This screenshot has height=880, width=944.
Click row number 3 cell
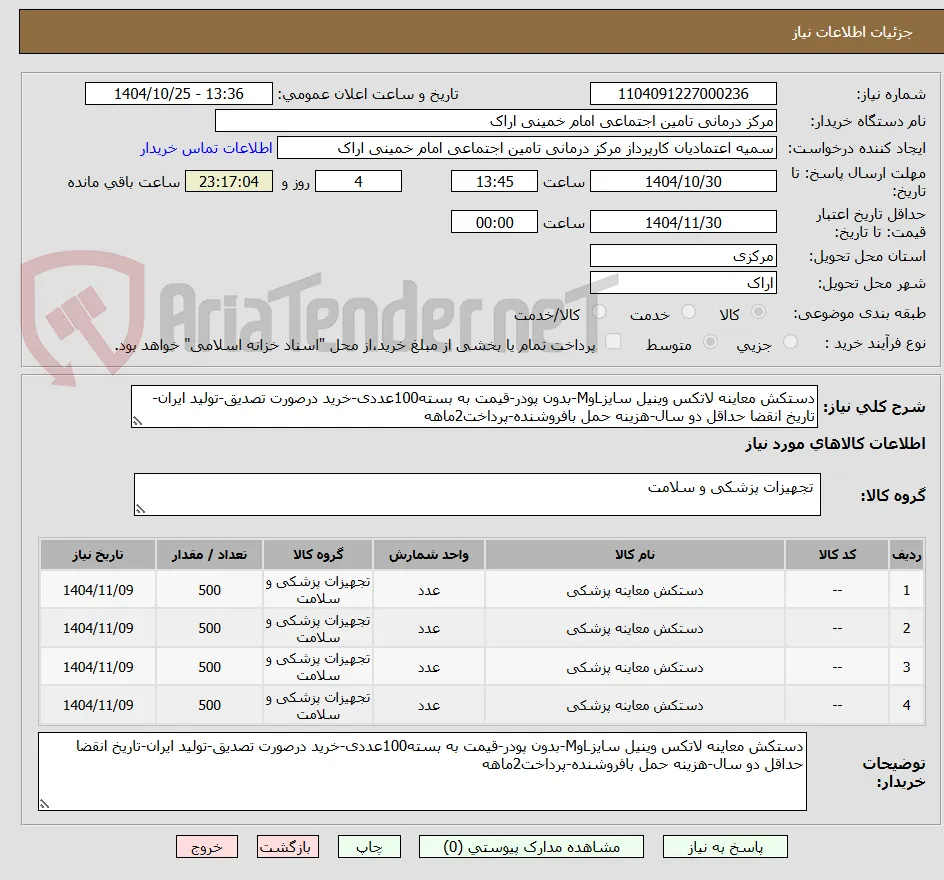tap(906, 668)
